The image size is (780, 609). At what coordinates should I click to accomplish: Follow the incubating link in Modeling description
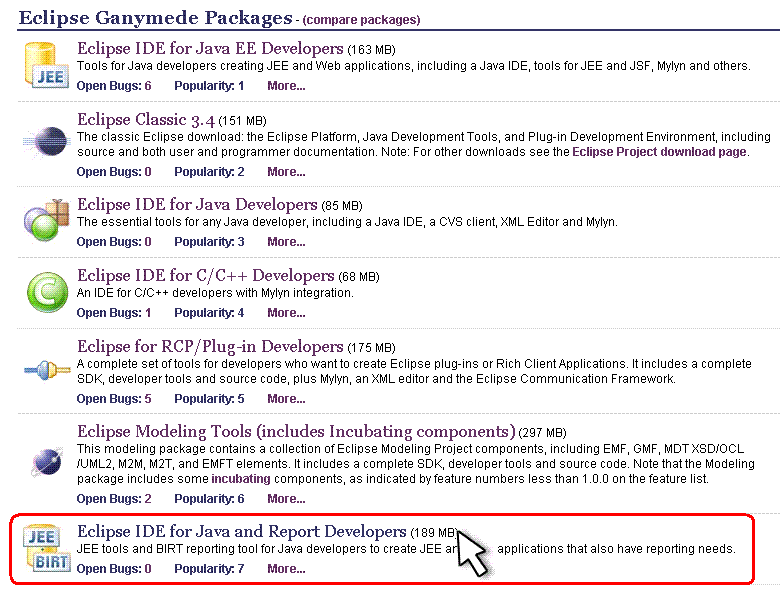click(241, 479)
